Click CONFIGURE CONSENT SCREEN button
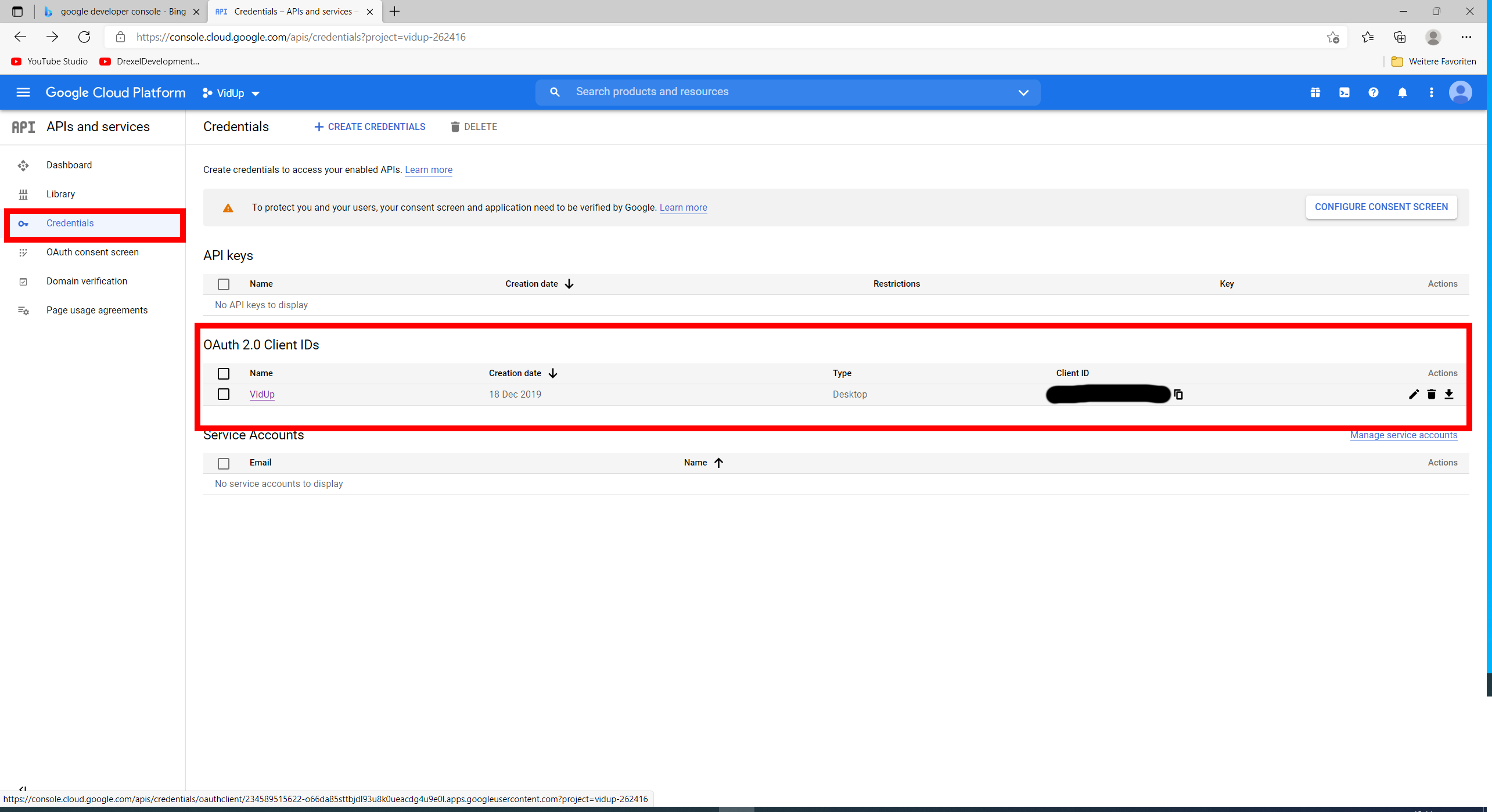 pyautogui.click(x=1381, y=207)
